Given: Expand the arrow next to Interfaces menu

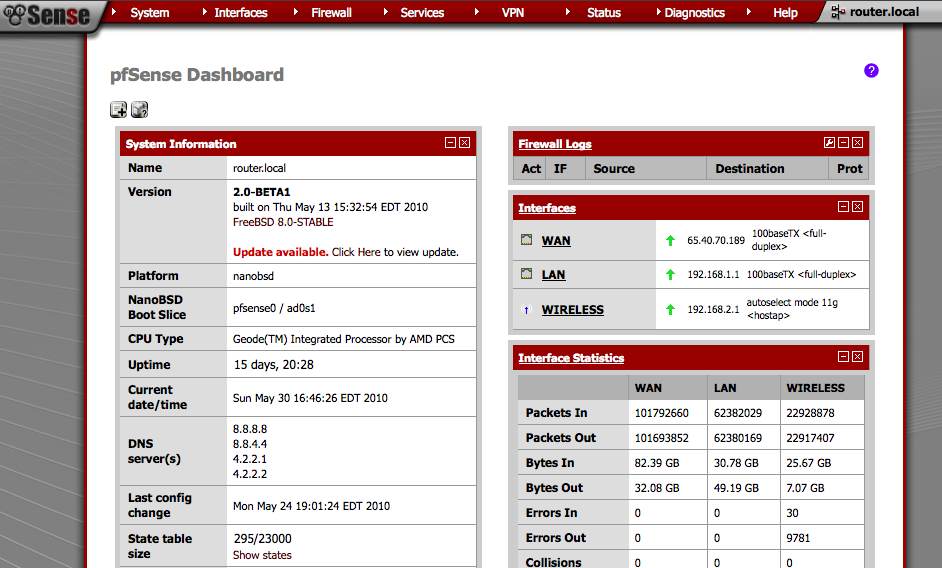Looking at the screenshot, I should coord(204,11).
